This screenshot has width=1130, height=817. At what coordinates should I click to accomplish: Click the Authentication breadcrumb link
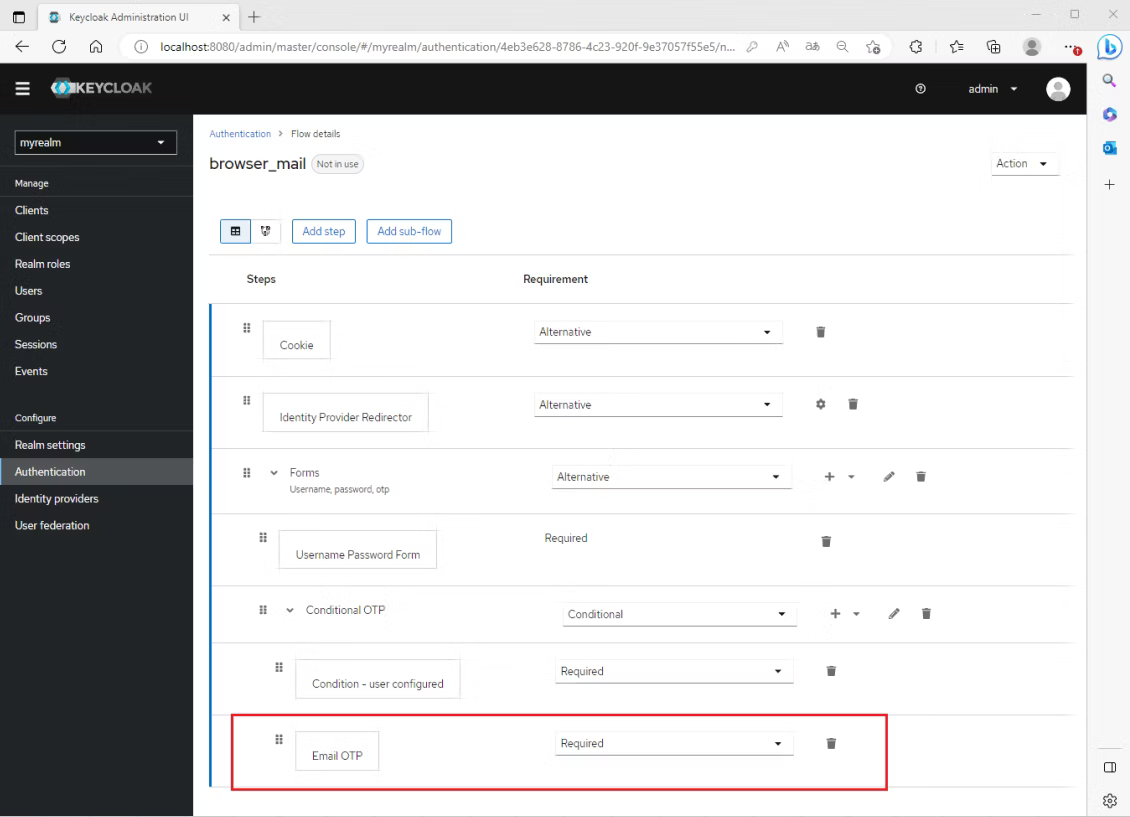pos(240,134)
